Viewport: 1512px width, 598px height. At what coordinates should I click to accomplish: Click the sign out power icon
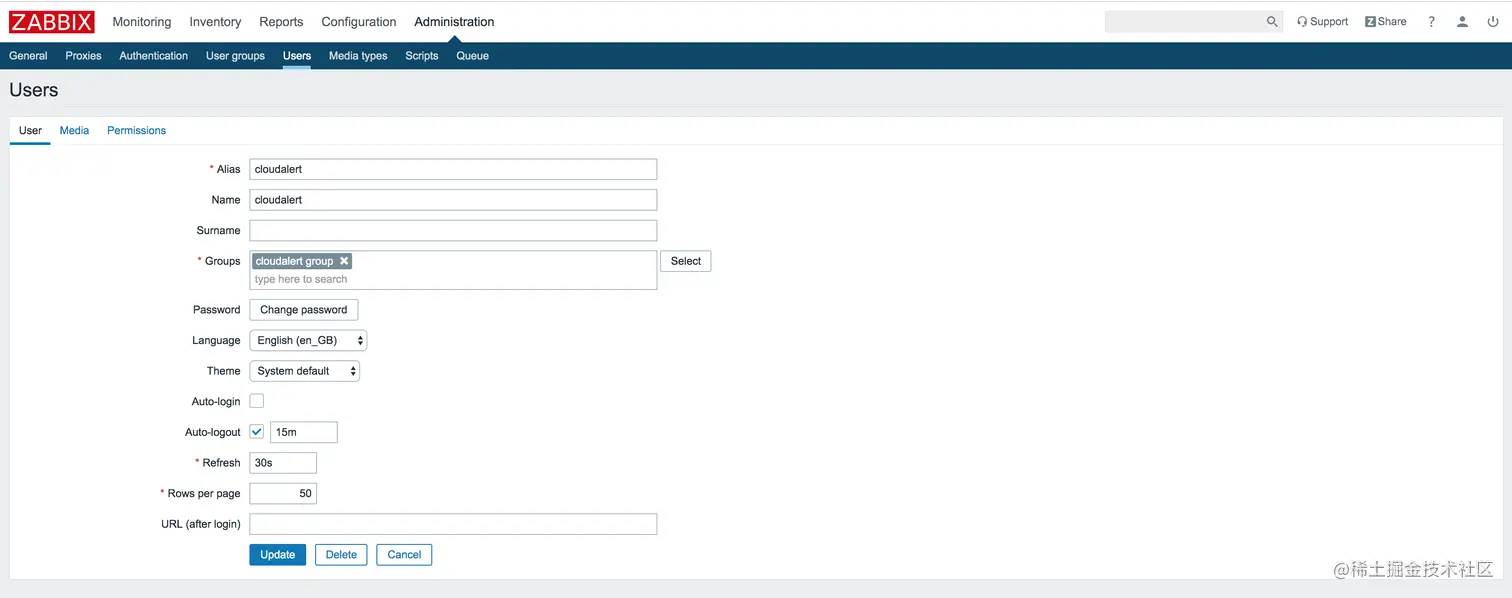pos(1493,21)
